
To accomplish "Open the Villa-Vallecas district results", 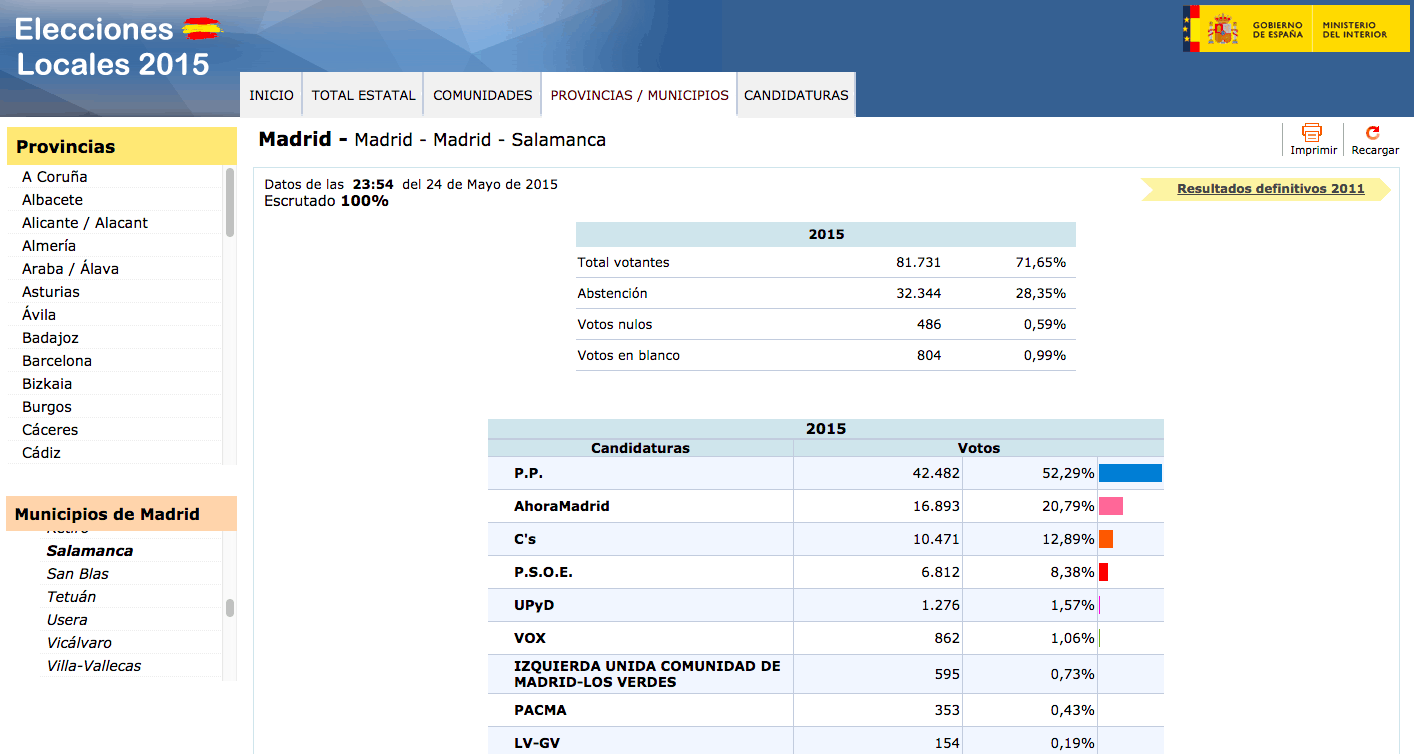I will 94,666.
